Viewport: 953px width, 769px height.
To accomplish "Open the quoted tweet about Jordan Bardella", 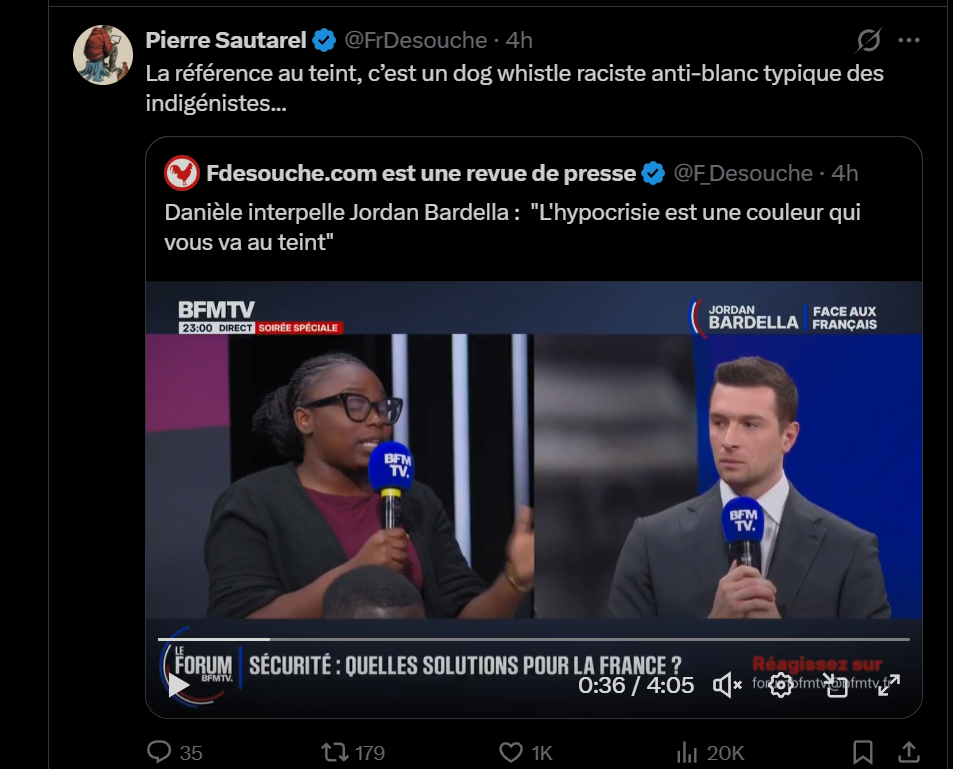I will point(512,227).
